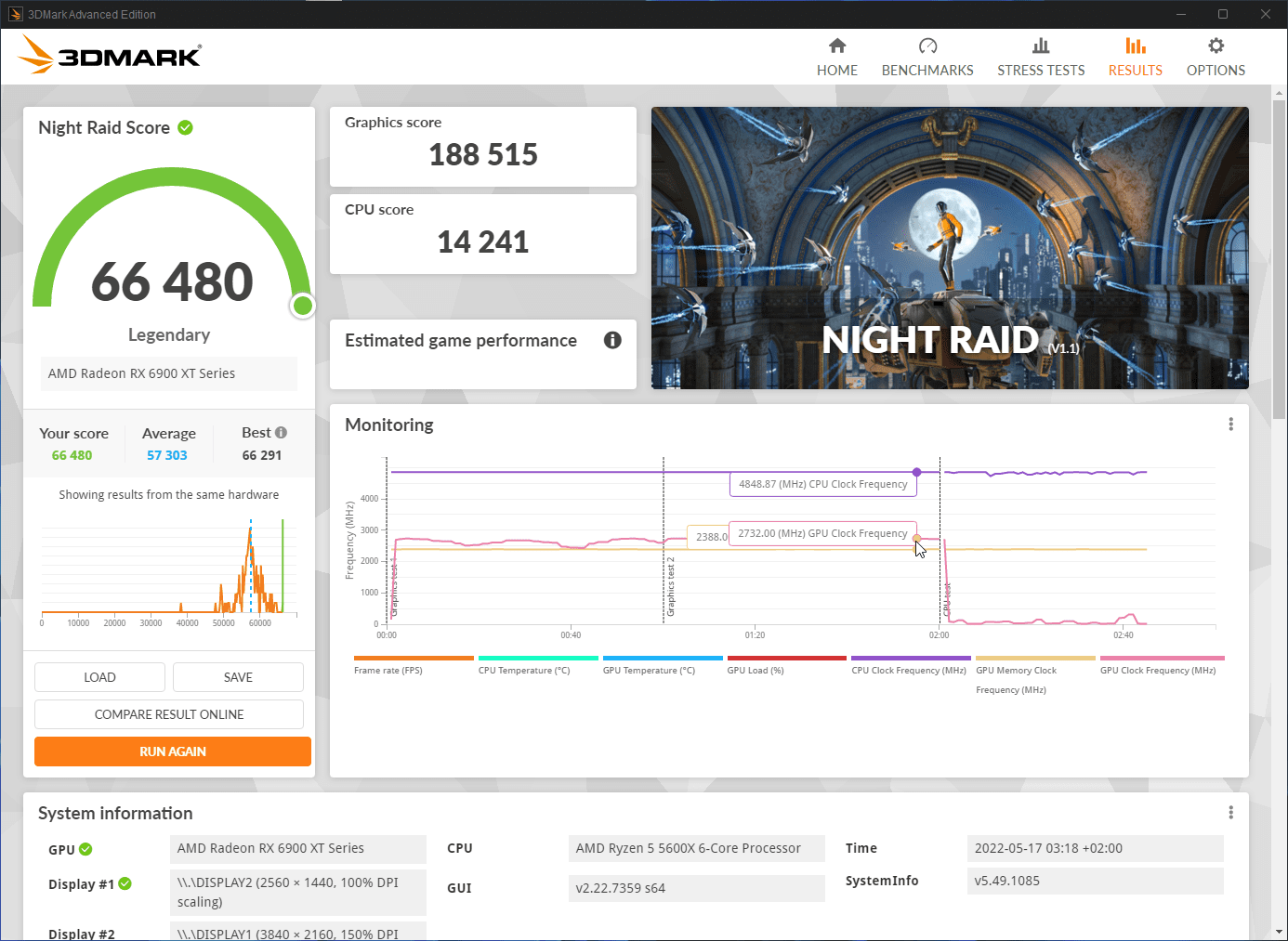The width and height of the screenshot is (1288, 941).
Task: Toggle the GPU Memory Clock Frequency legend
Action: pos(1035,675)
